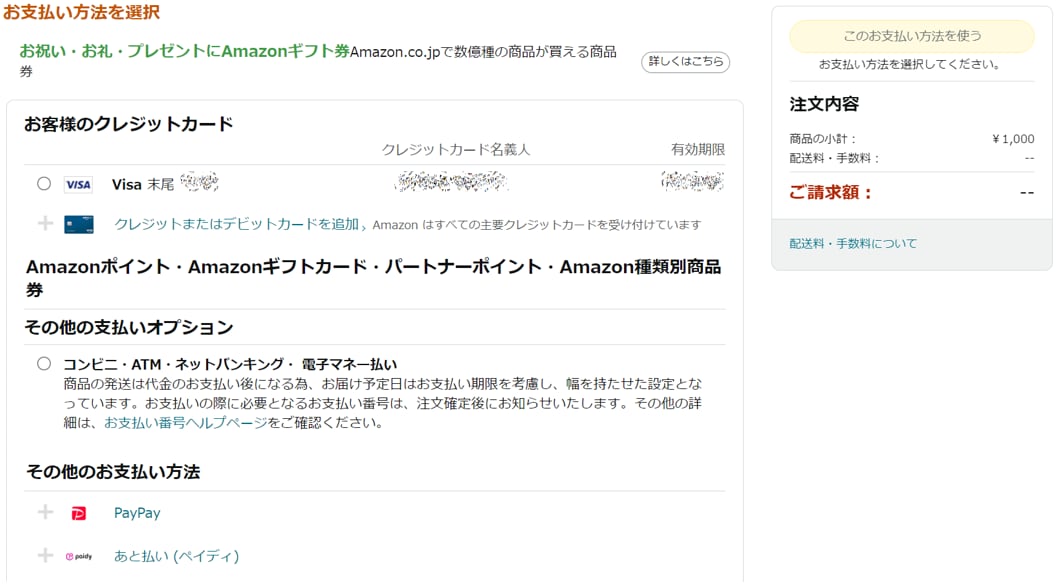
Task: Click the 詳しくはこちら button
Action: (685, 62)
